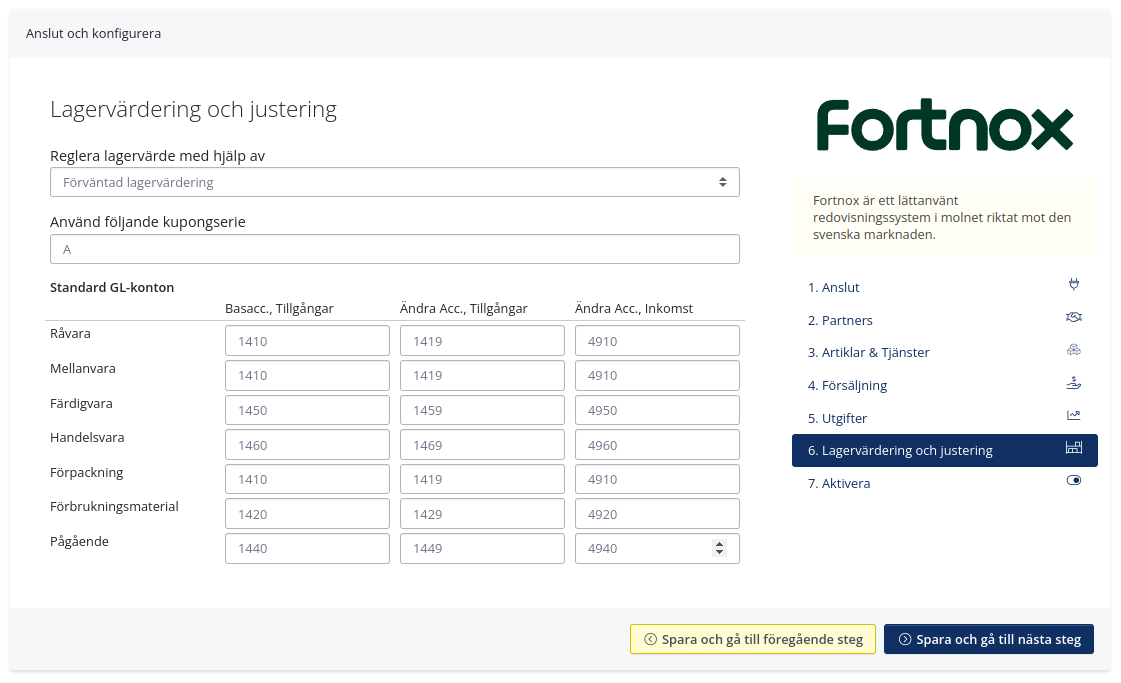Screen dimensions: 1121x683
Task: Click the toggle icon beside Aktivera
Action: (1074, 482)
